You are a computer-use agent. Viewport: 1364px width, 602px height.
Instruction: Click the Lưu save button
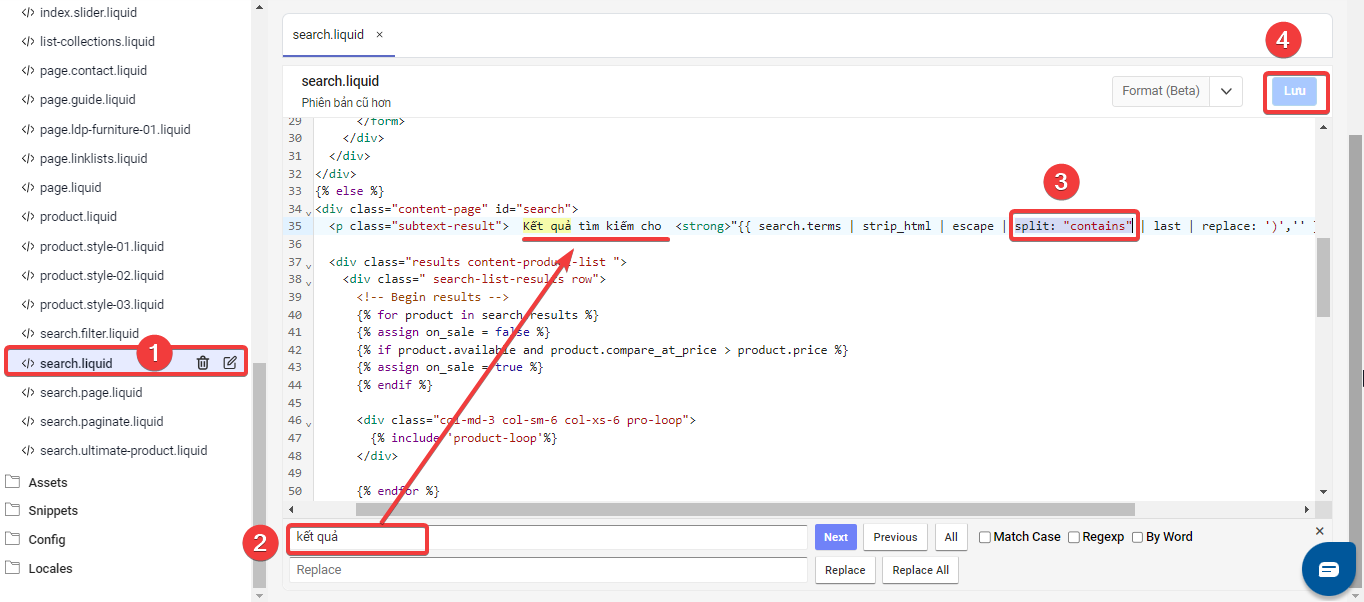[1295, 91]
